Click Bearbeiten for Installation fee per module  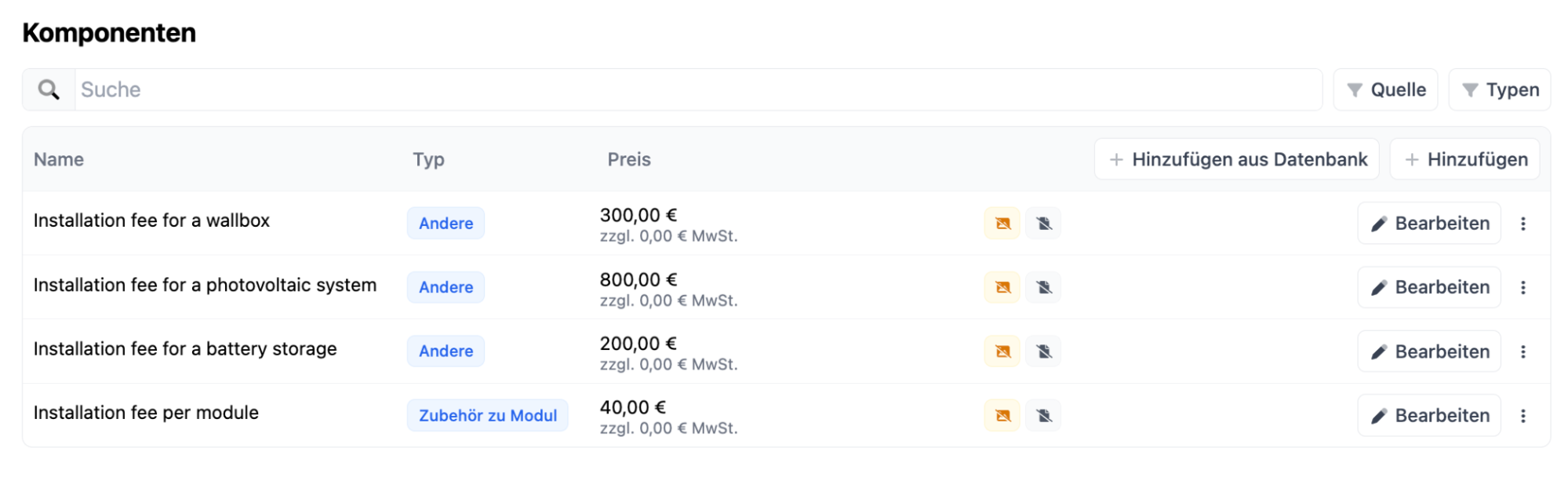[1428, 415]
